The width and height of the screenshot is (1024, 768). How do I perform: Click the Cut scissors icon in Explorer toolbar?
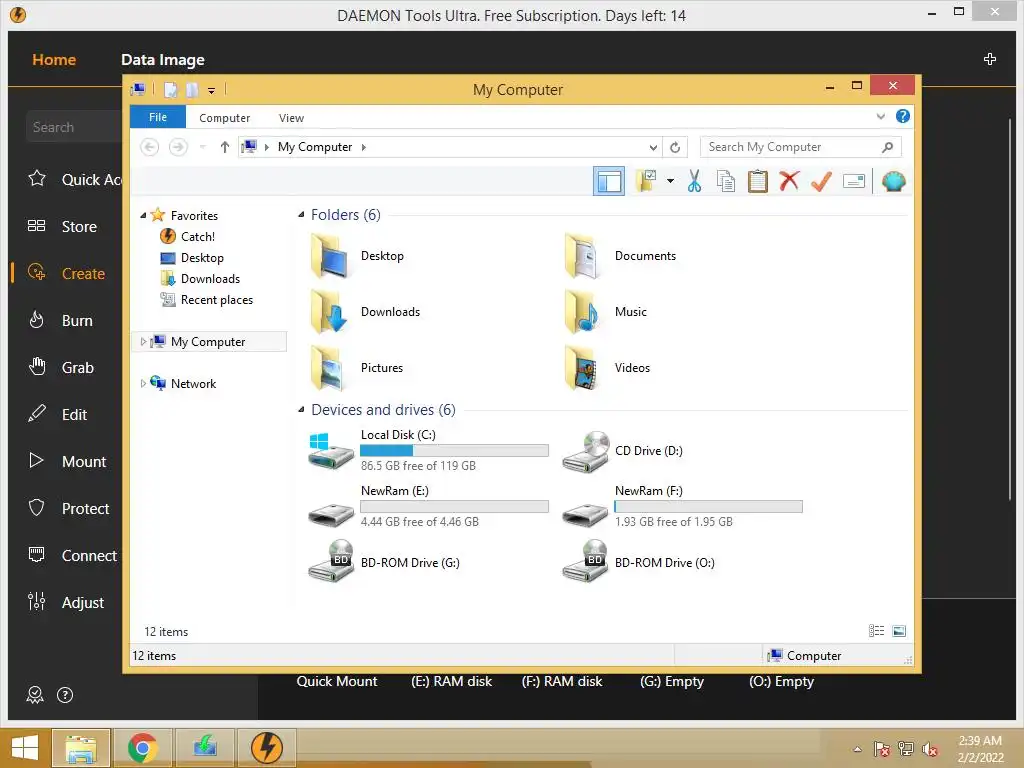pyautogui.click(x=694, y=181)
